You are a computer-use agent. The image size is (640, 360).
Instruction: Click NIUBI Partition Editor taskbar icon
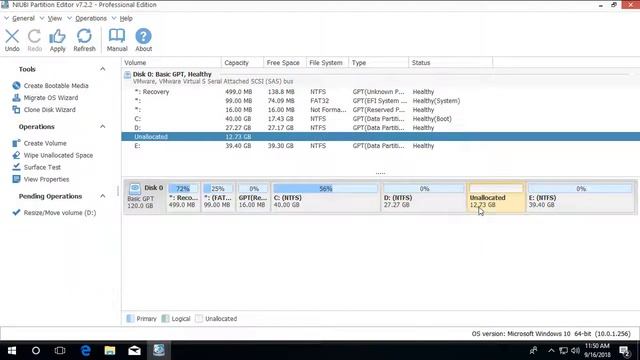(159, 350)
